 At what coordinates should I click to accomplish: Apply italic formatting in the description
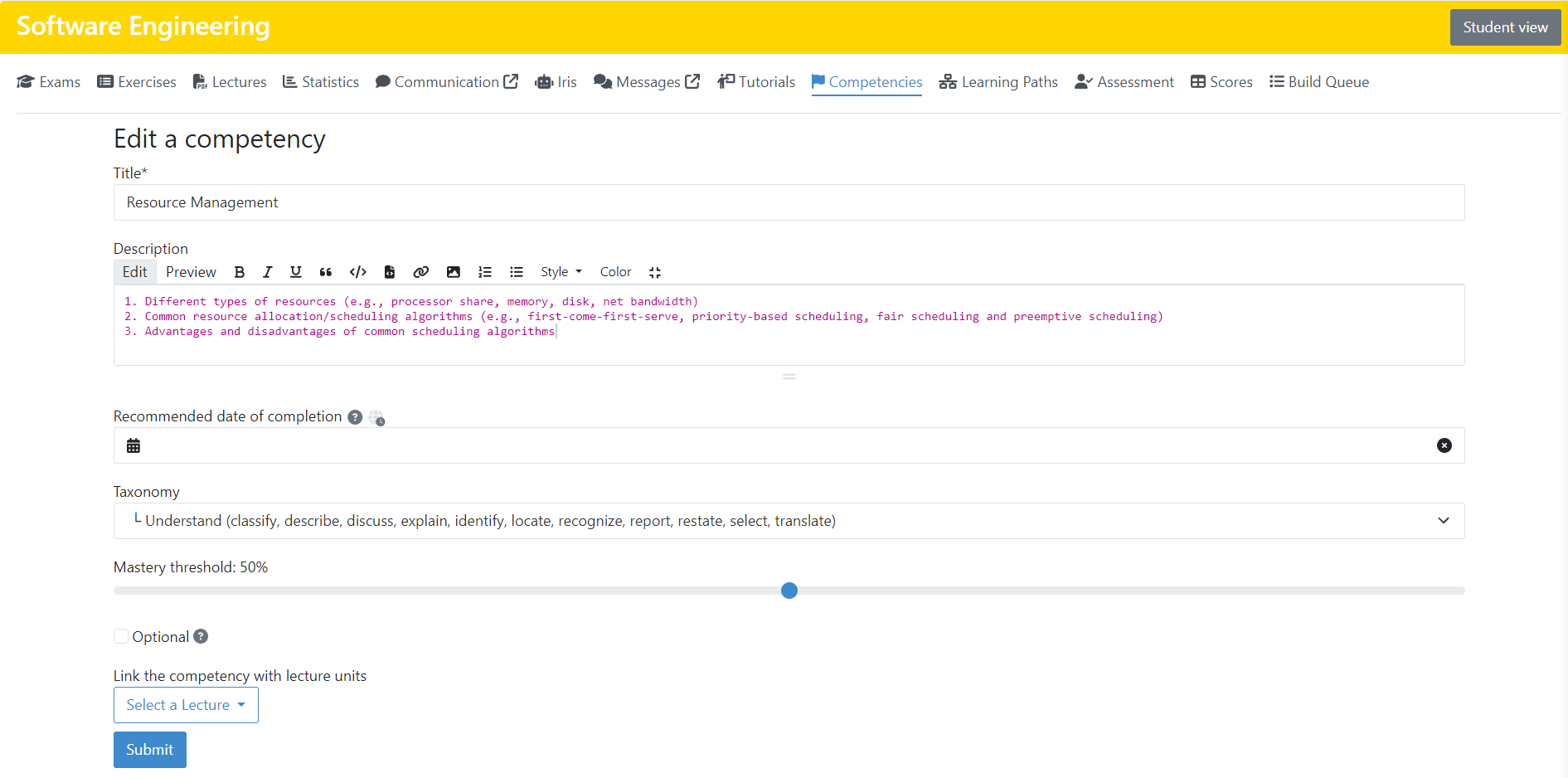point(267,272)
